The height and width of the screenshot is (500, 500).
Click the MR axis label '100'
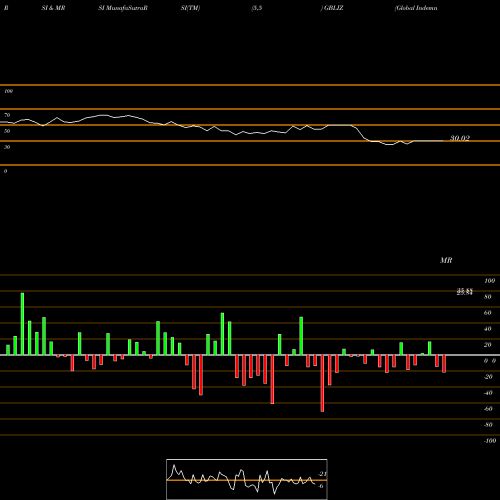(489, 281)
